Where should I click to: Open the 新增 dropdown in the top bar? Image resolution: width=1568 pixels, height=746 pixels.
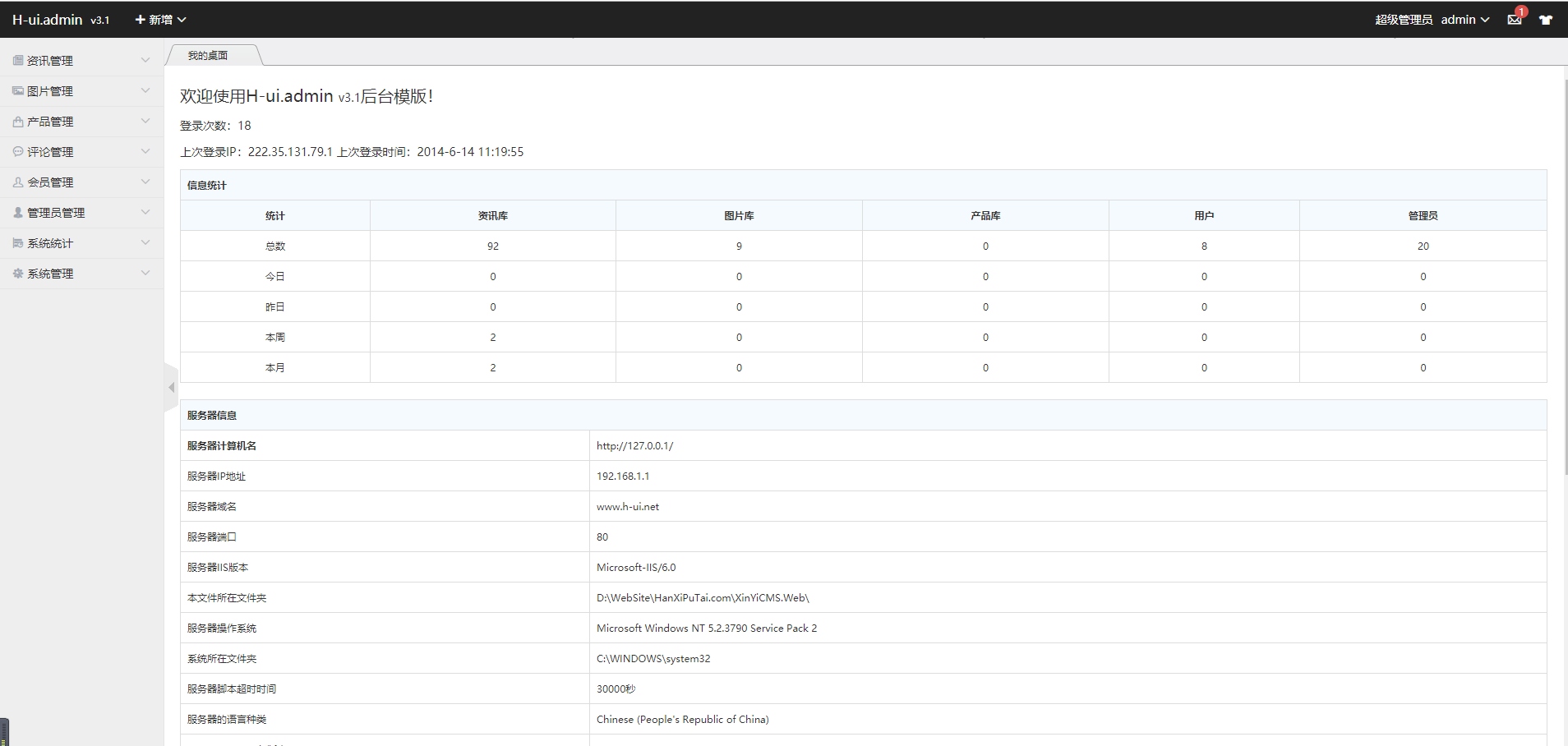pos(160,20)
